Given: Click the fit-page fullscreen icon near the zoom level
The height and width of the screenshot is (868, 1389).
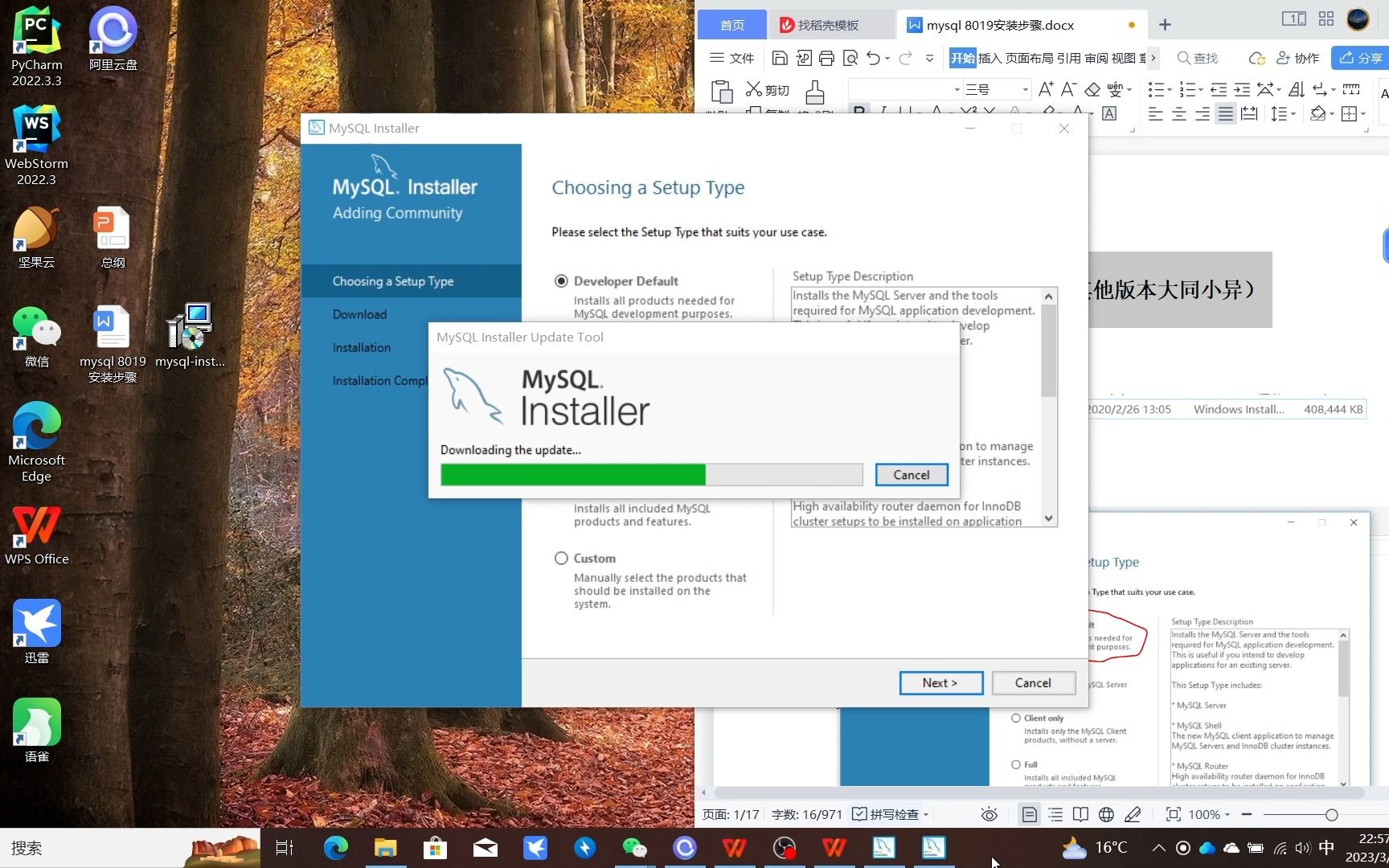Looking at the screenshot, I should coord(1174,815).
